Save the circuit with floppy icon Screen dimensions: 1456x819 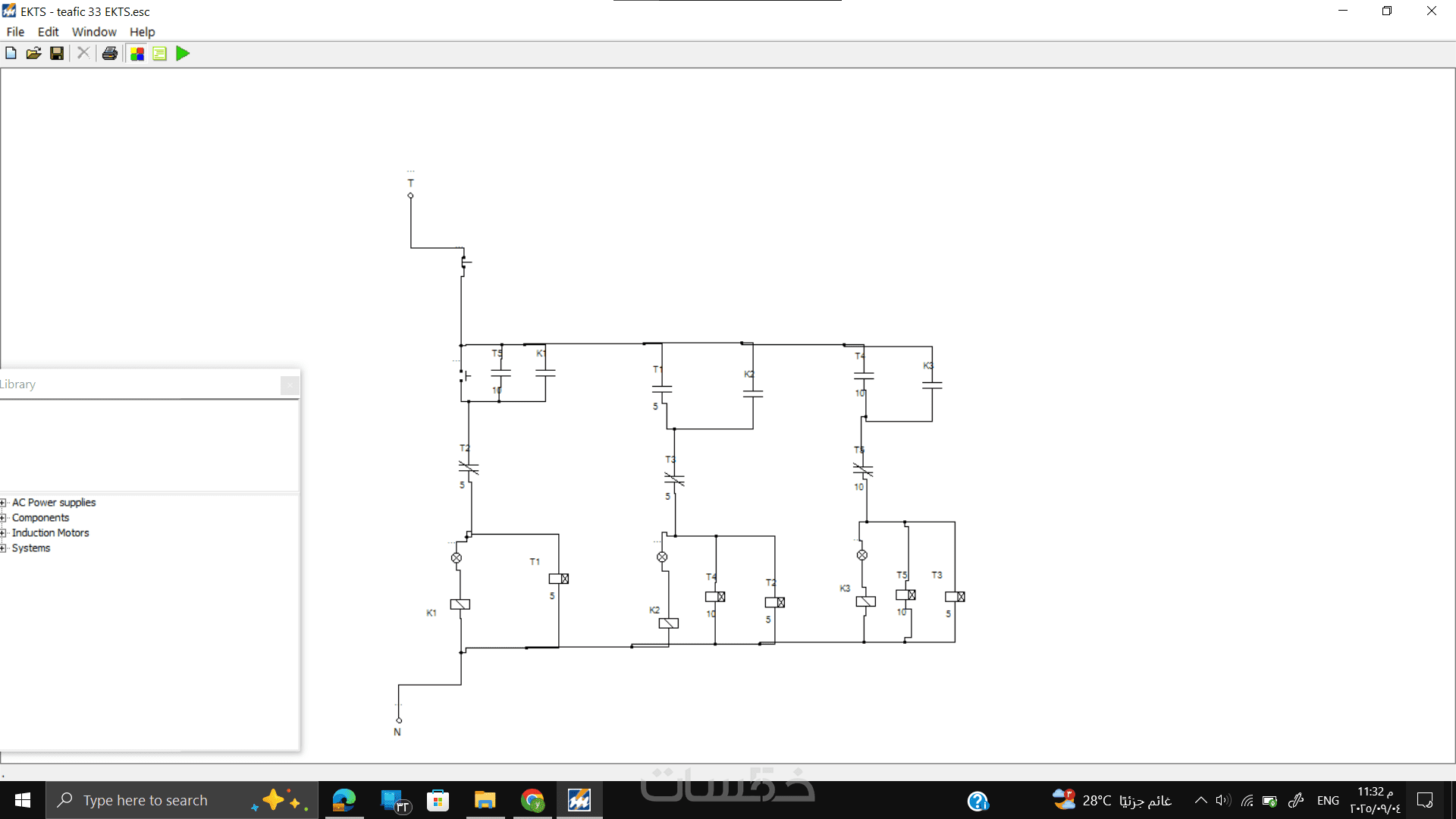tap(57, 53)
